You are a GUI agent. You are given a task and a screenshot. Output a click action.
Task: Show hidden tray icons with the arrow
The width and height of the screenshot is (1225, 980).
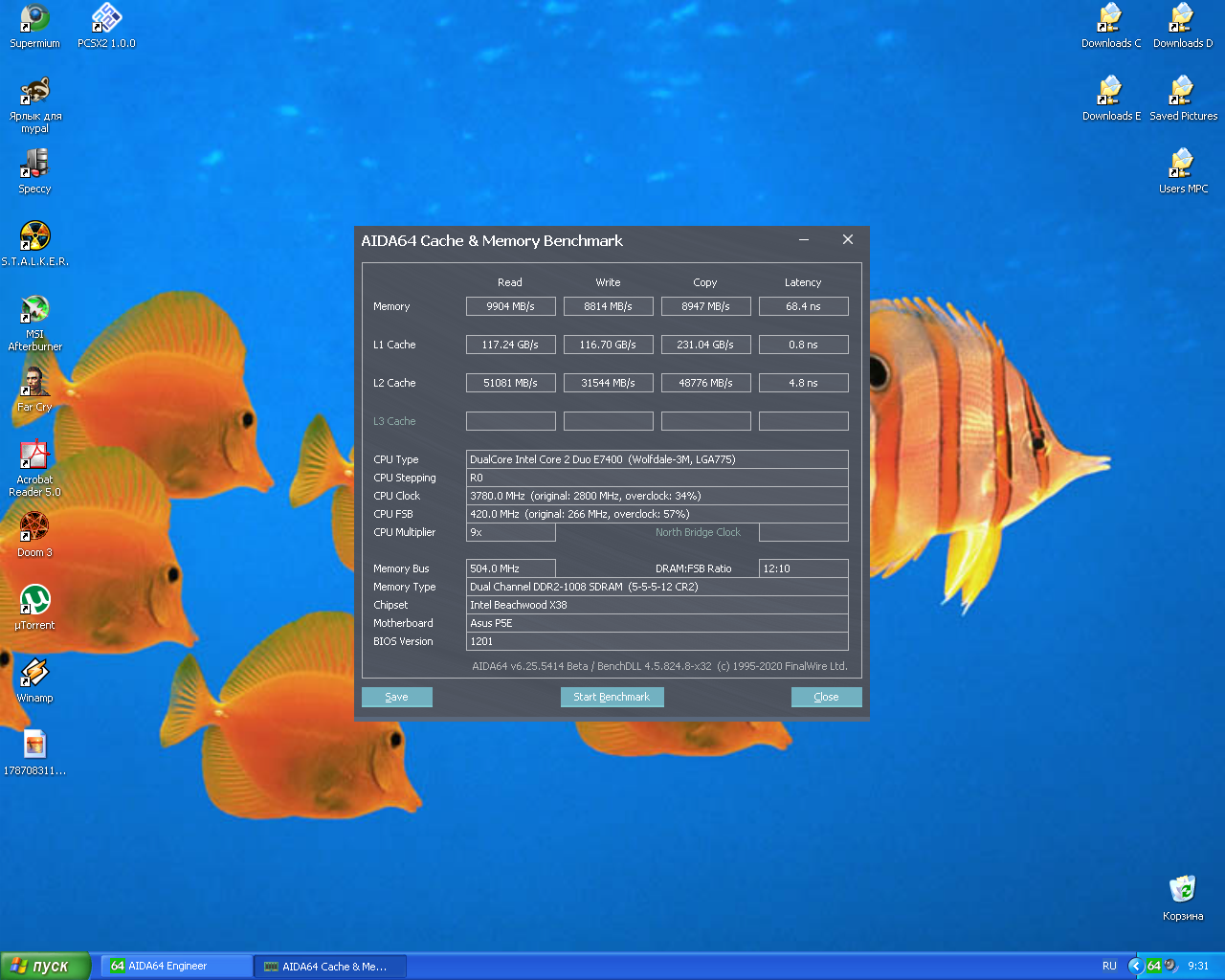[1135, 966]
